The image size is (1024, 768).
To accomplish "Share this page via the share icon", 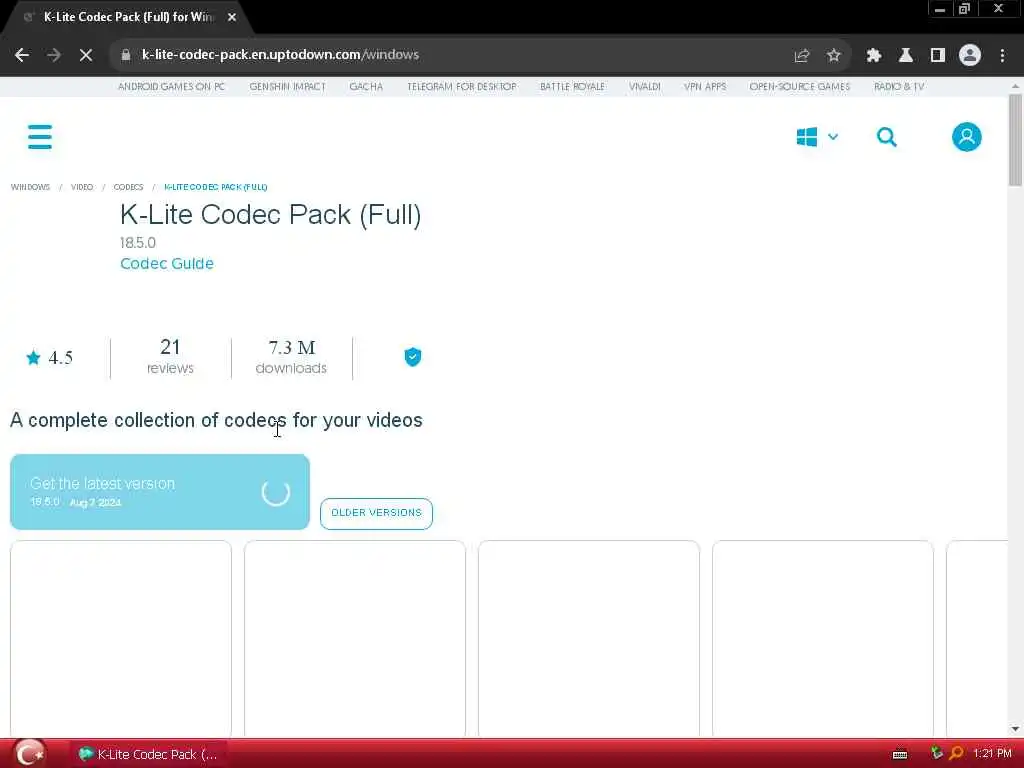I will point(802,55).
